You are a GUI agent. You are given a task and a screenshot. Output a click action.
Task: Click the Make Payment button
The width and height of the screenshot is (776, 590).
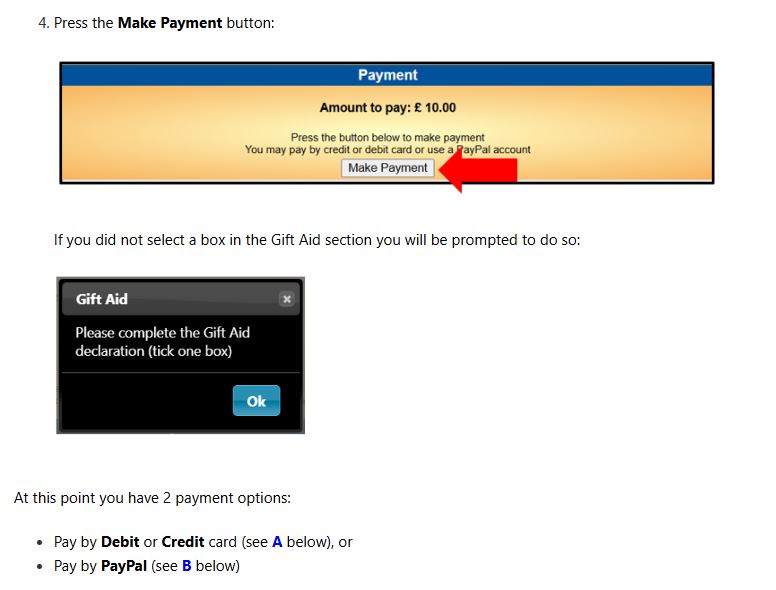(x=388, y=168)
